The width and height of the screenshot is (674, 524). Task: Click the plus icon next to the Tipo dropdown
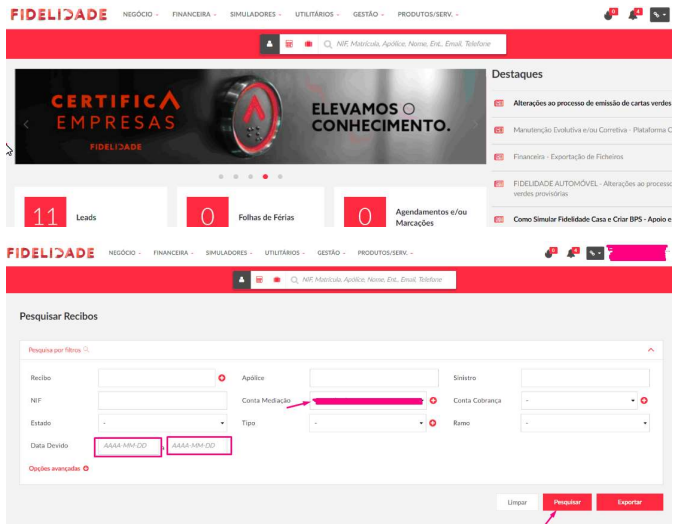[433, 423]
